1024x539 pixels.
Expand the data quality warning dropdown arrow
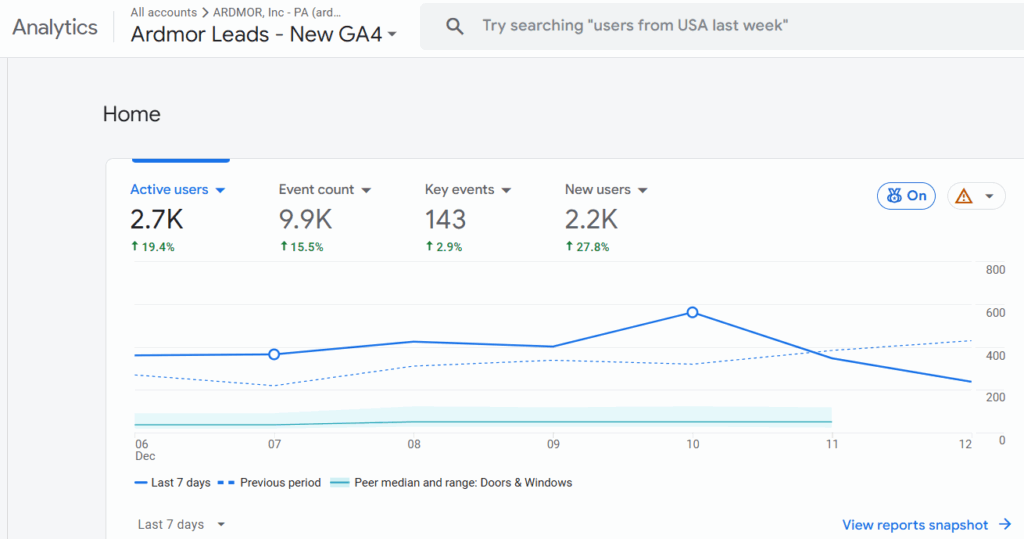(990, 196)
